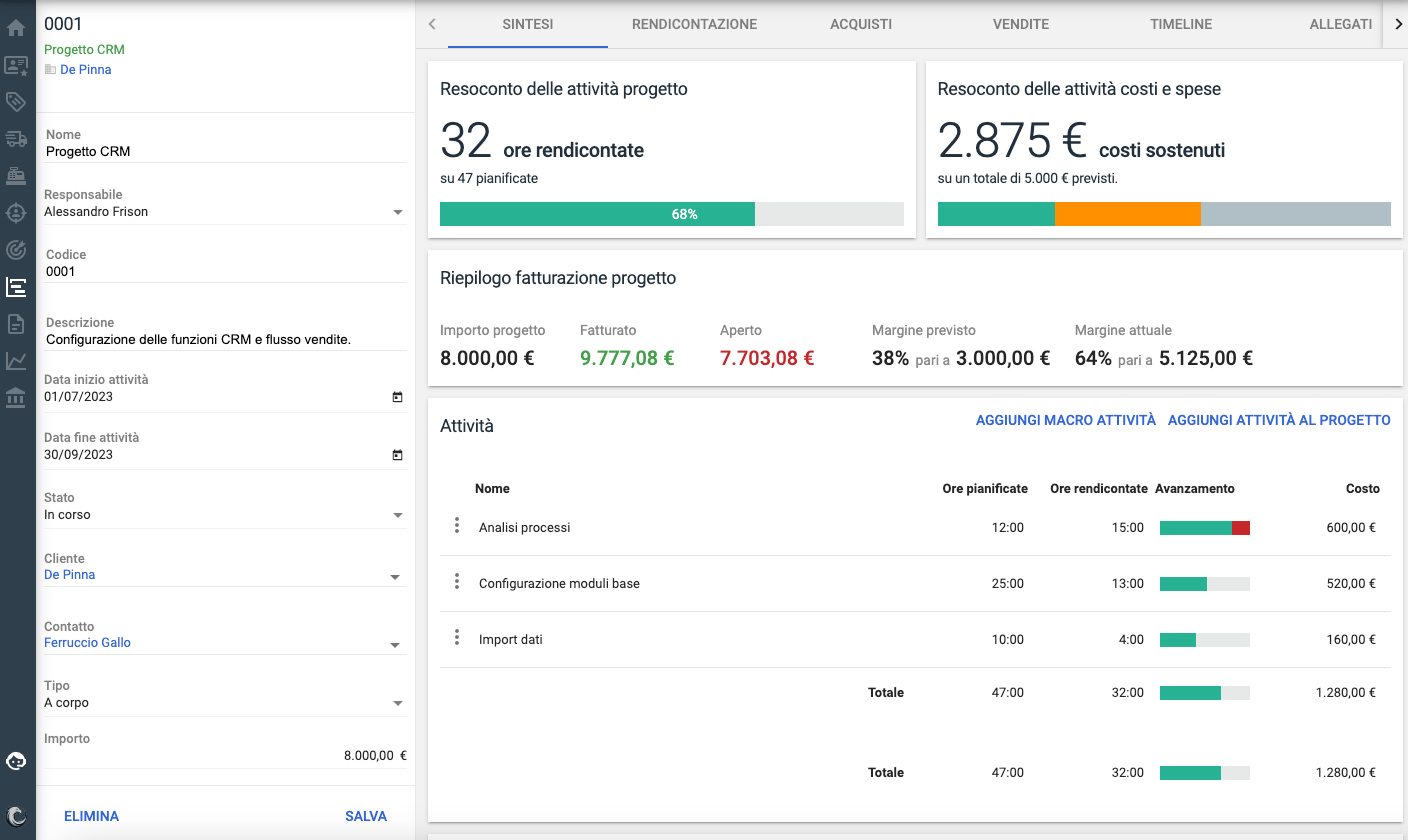Screen dimensions: 1408x840
Task: Click the 68% hours progress bar
Action: 671,214
